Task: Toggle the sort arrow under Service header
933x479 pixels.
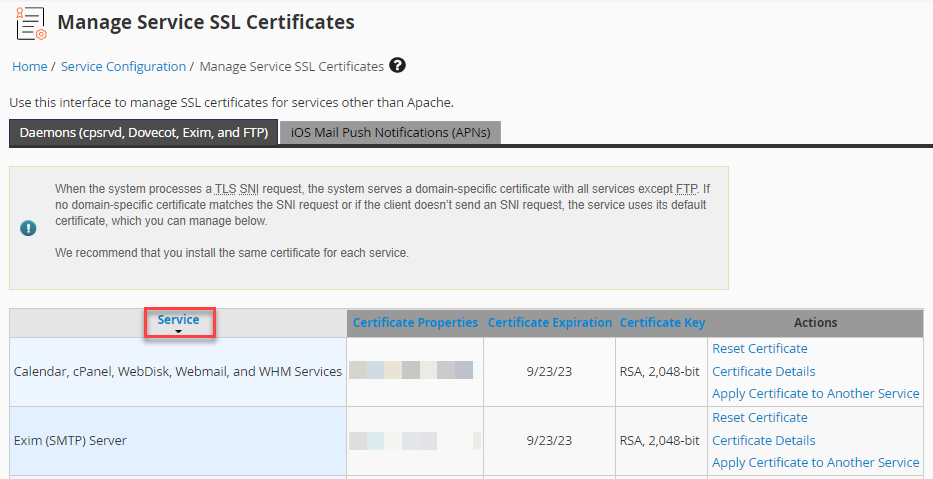Action: tap(178, 331)
